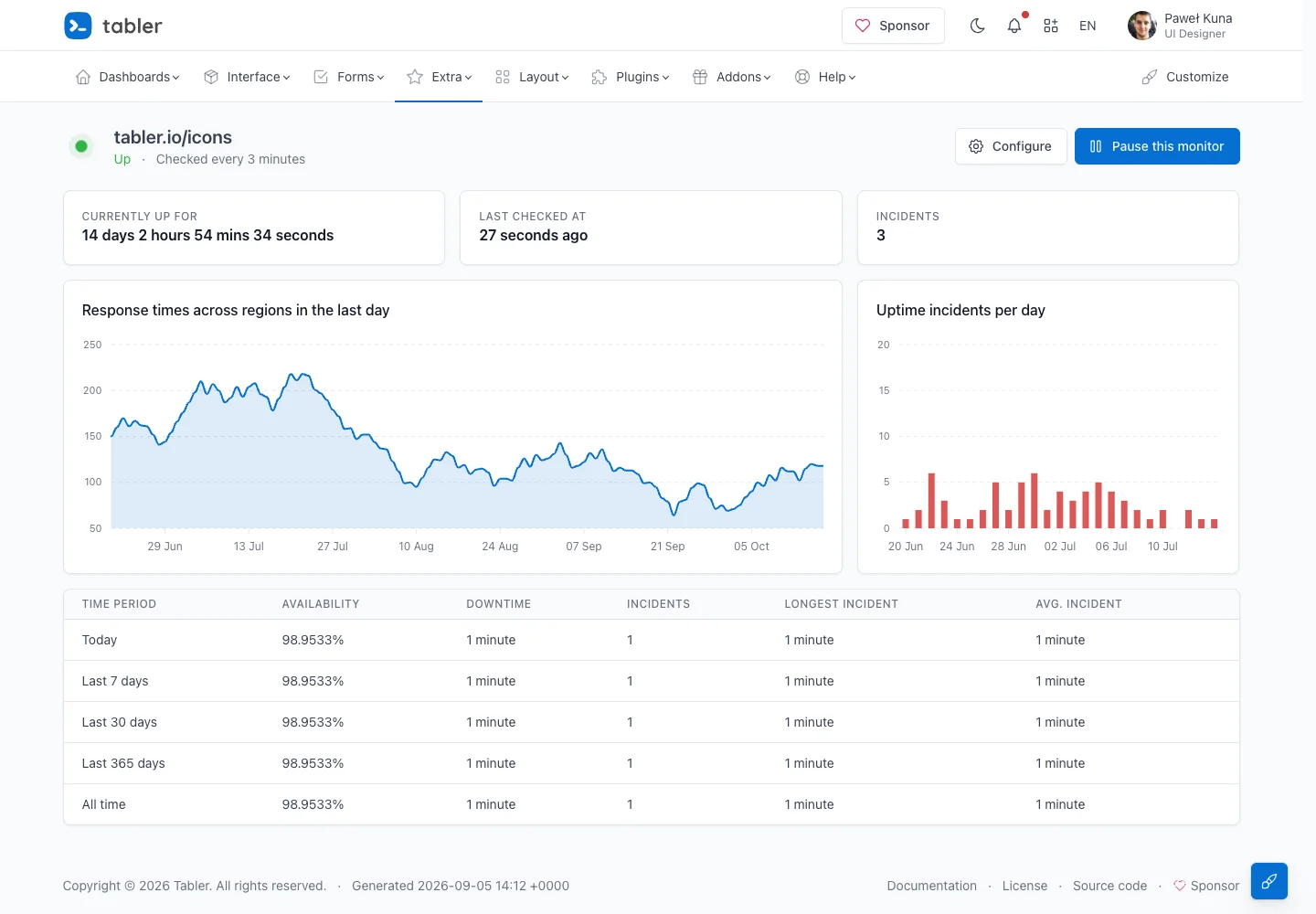
Task: Click the layout grid icon beside Layout
Action: click(x=503, y=77)
